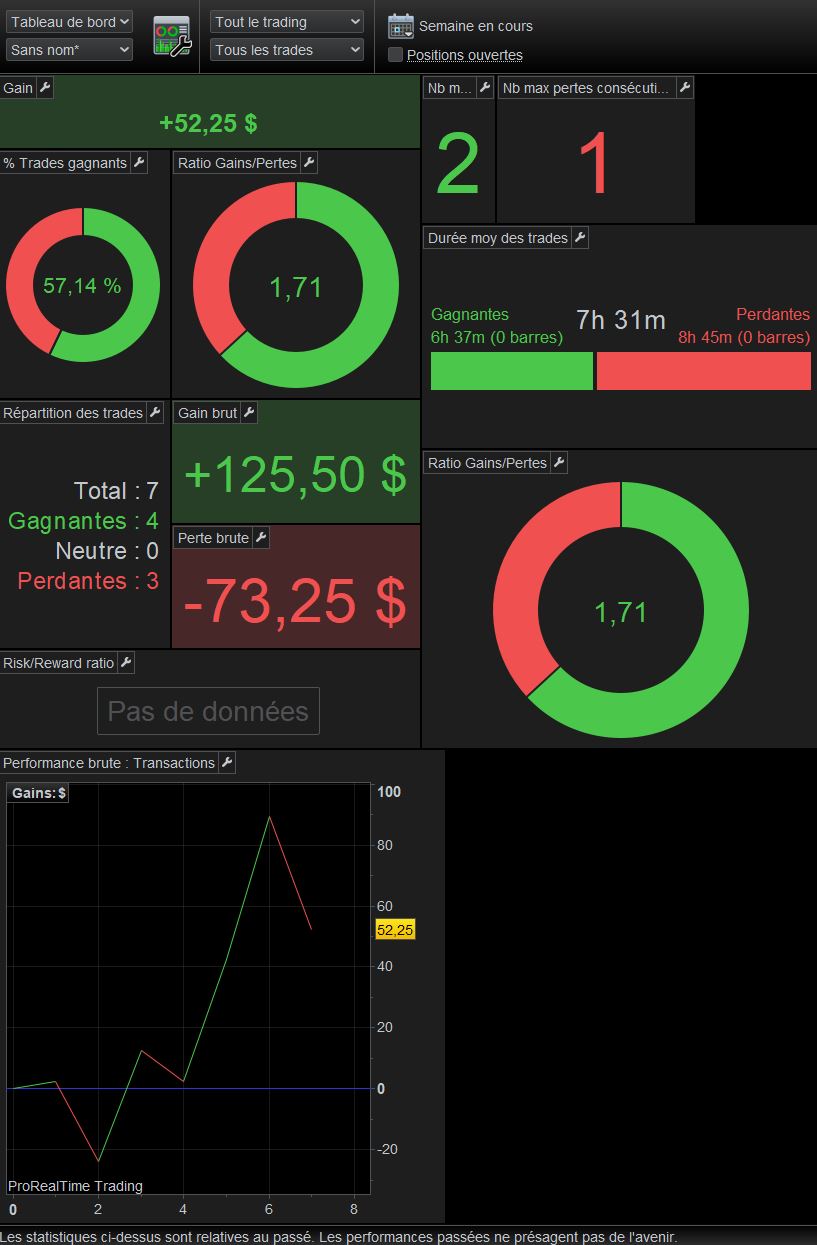Open wrench settings for small Ratio Gains/Pertes panel
Viewport: 817px width, 1245px height.
point(309,163)
